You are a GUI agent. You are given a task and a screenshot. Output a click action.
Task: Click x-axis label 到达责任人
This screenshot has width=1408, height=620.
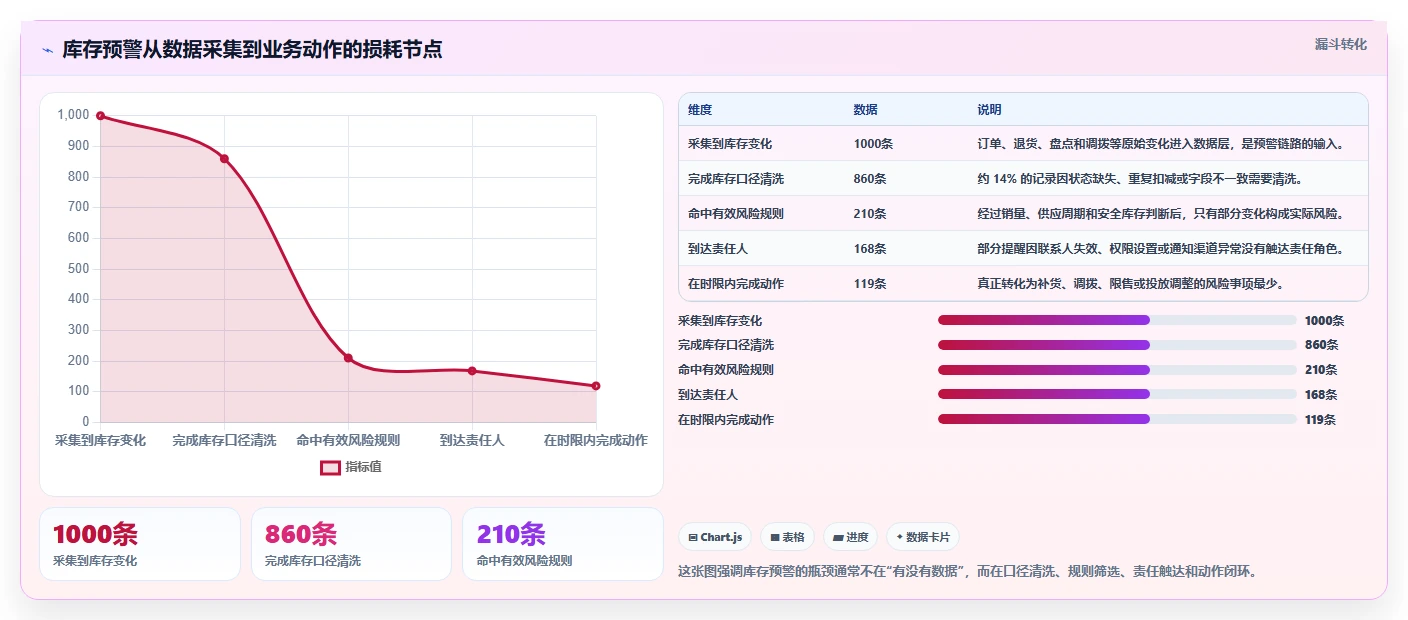(472, 440)
